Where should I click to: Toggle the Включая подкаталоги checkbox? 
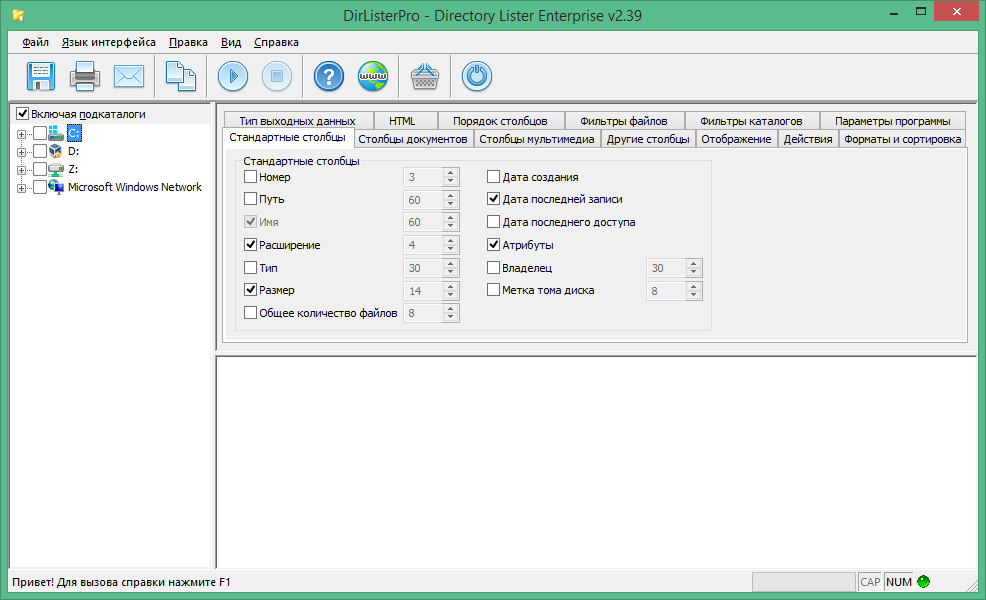coord(23,114)
